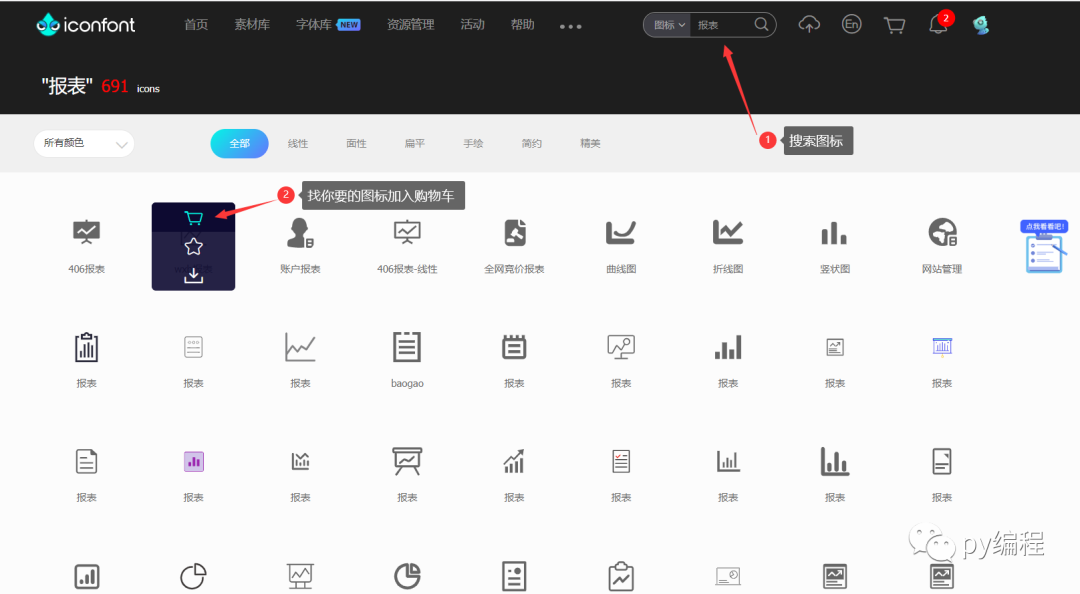The height and width of the screenshot is (594, 1080).
Task: Download the hovered icon
Action: tap(194, 275)
